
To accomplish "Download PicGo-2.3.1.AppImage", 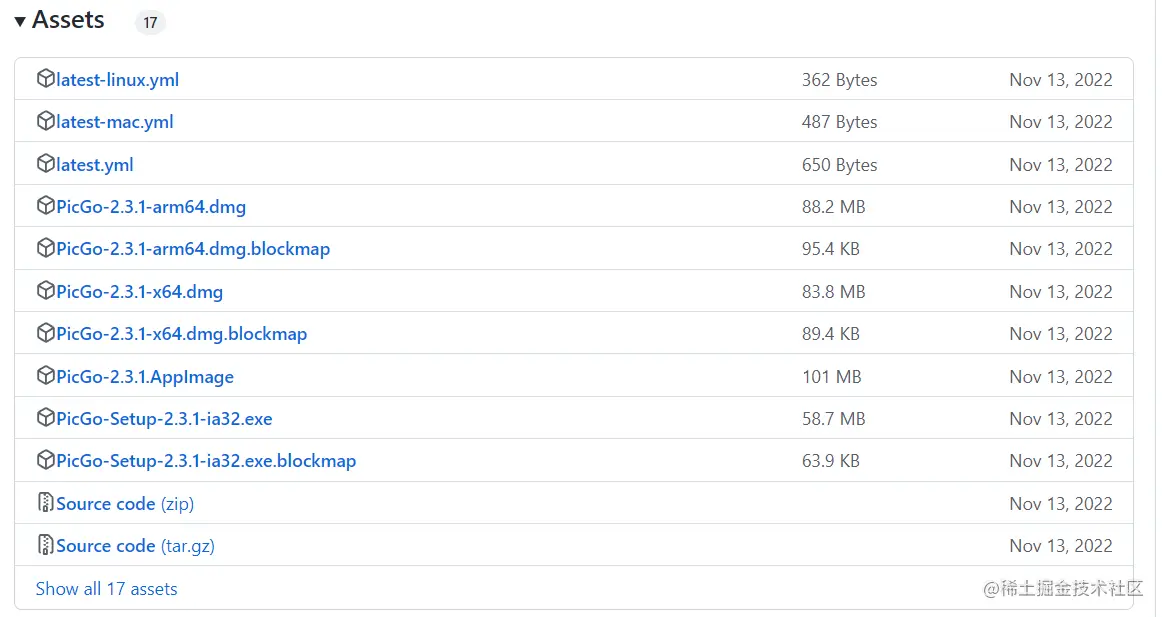I will tap(145, 377).
